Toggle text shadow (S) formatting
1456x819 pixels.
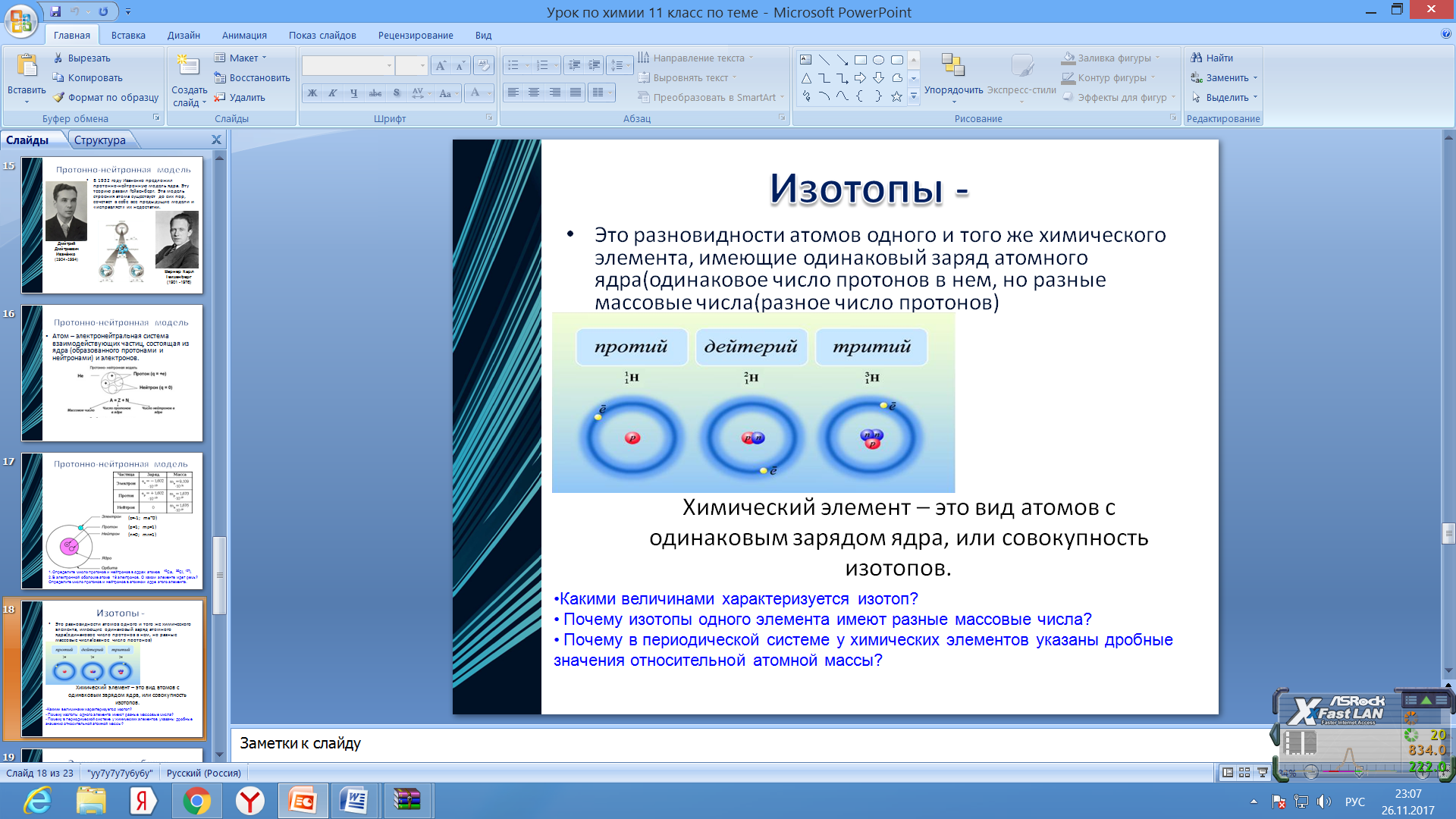pyautogui.click(x=396, y=93)
